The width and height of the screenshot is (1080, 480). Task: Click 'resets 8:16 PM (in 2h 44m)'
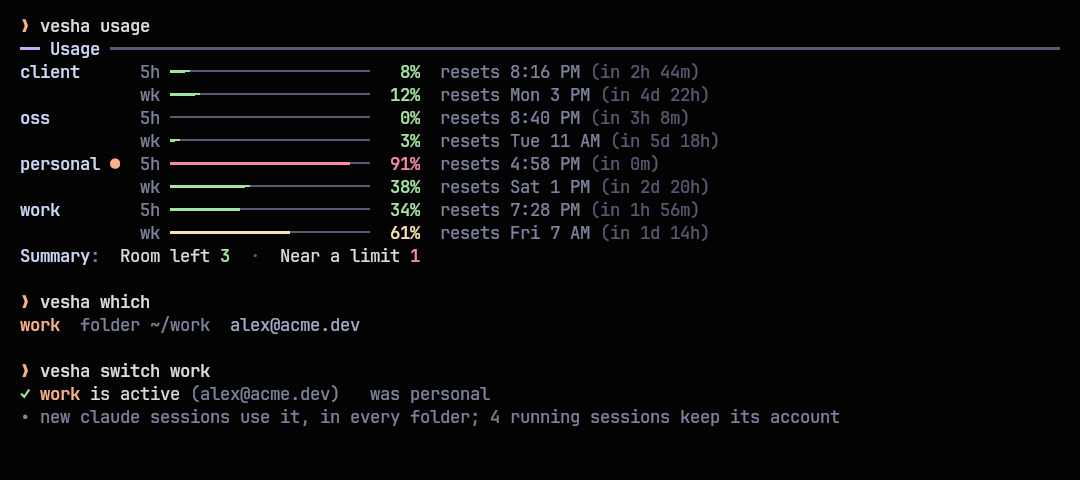tap(570, 72)
